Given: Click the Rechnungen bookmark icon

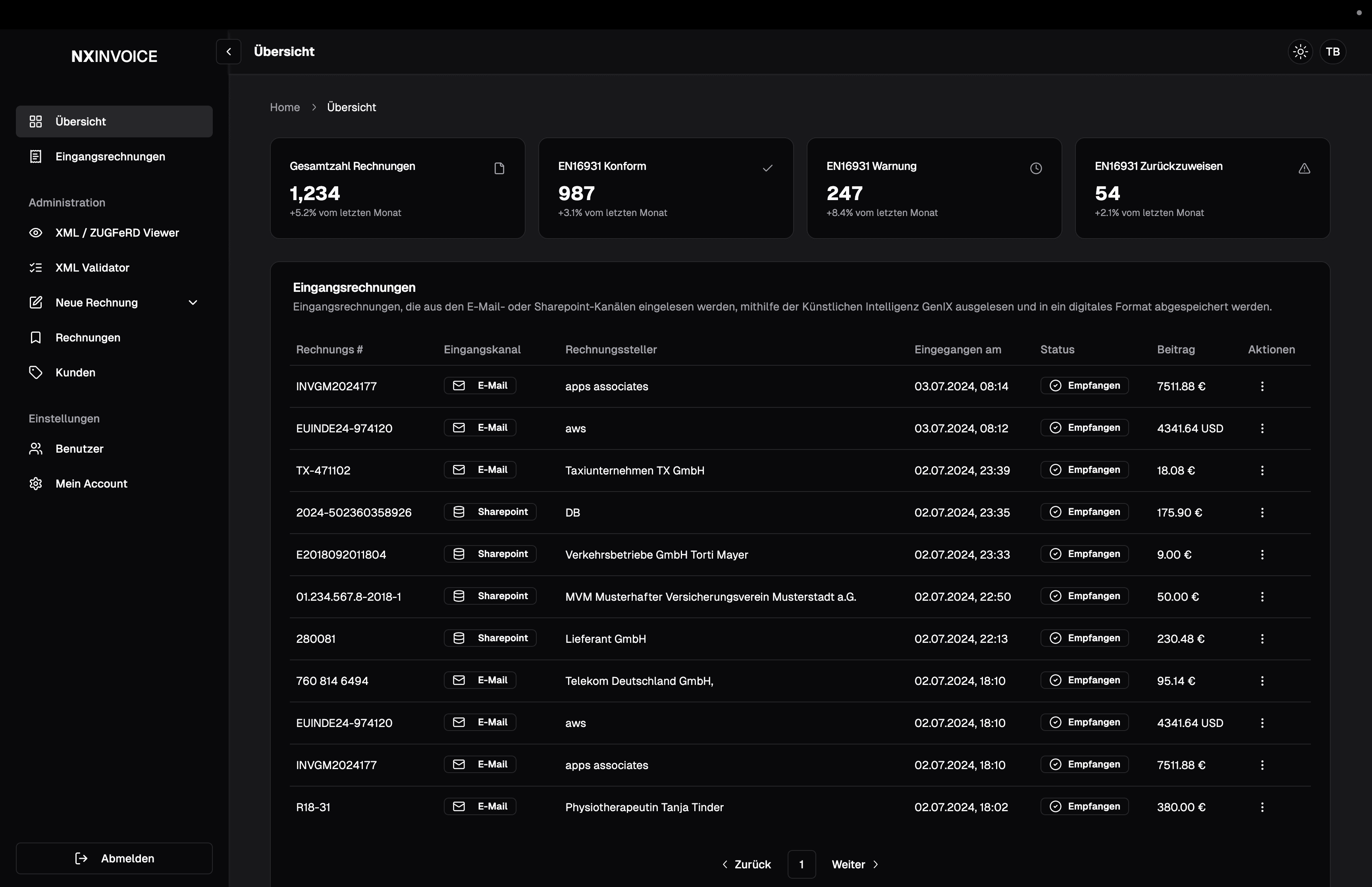Looking at the screenshot, I should (x=36, y=337).
